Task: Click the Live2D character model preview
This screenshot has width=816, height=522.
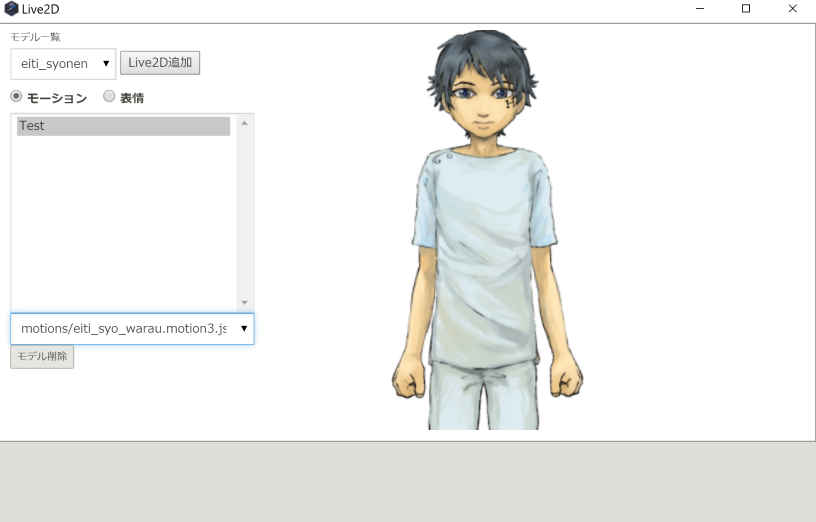Action: (x=487, y=230)
